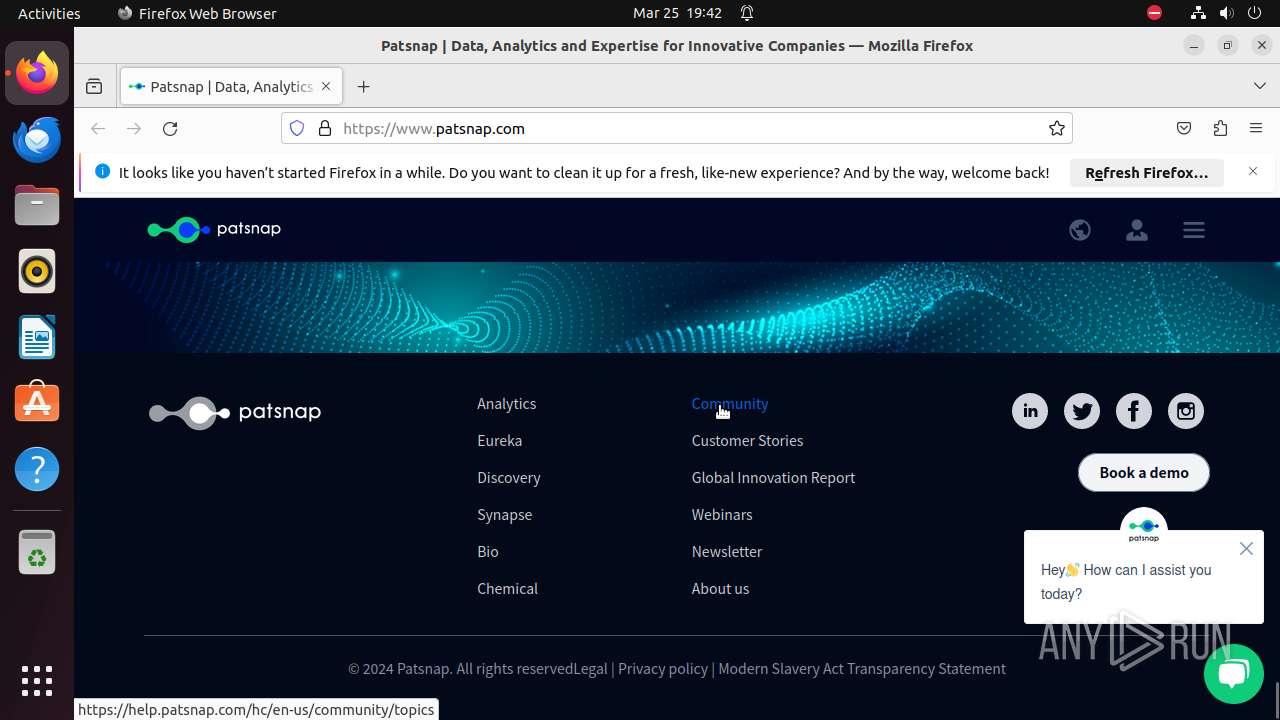Open the hamburger navigation menu
Viewport: 1280px width, 720px height.
coord(1194,230)
